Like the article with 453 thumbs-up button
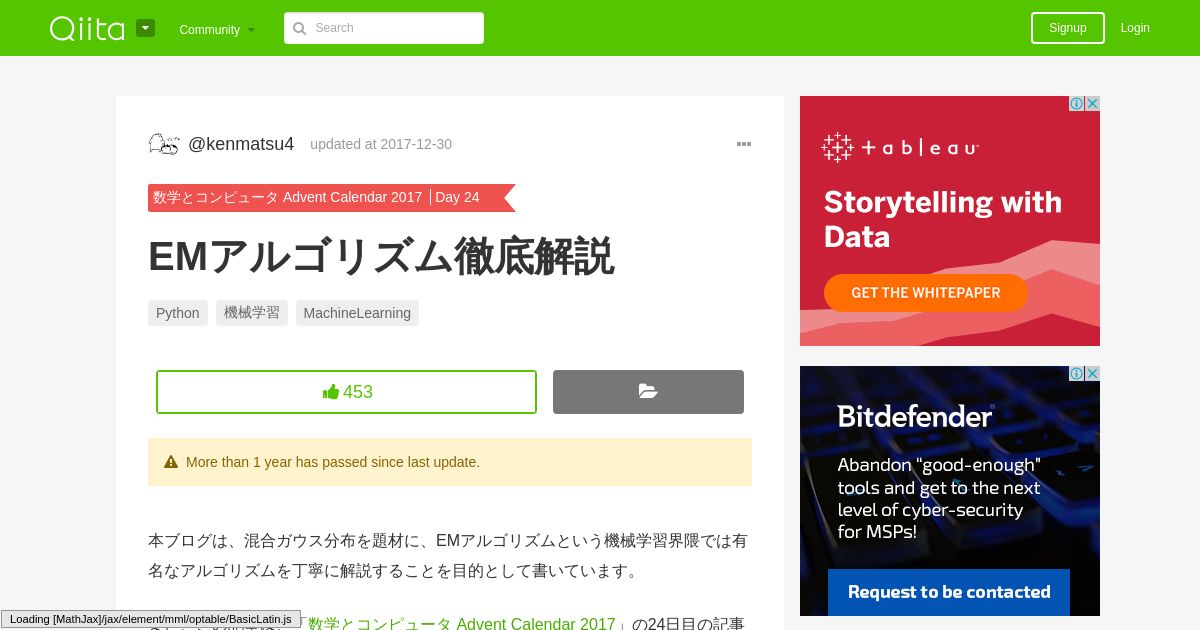 click(x=346, y=392)
